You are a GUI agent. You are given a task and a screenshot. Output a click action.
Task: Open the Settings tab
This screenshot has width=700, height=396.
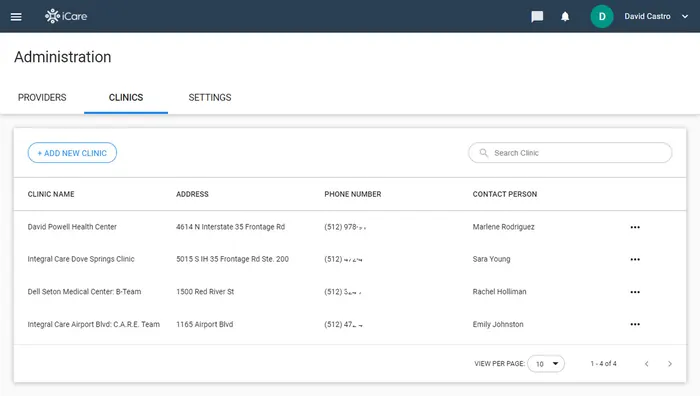[x=210, y=97]
